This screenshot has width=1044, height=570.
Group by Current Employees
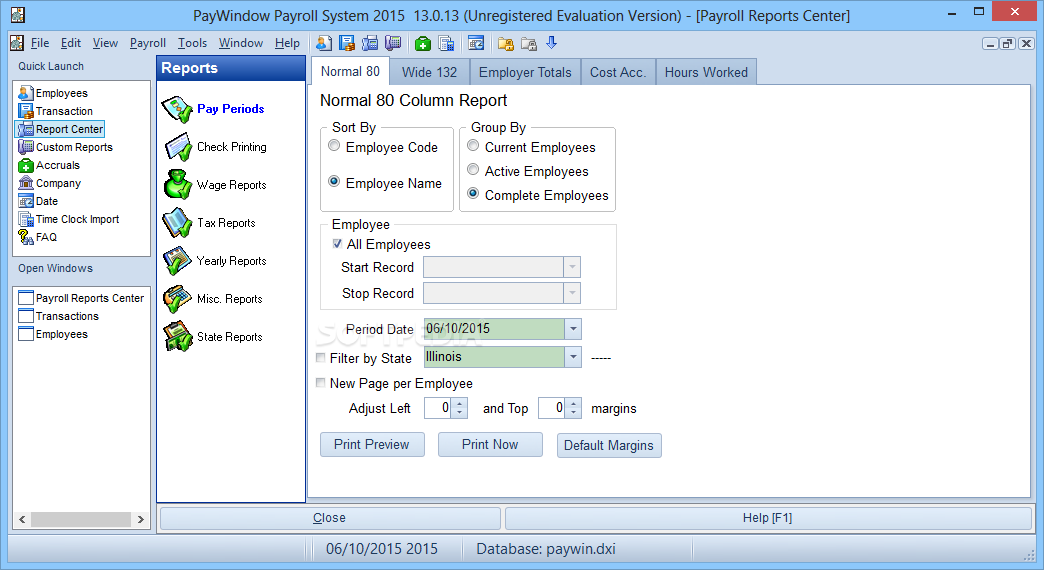[x=473, y=145]
